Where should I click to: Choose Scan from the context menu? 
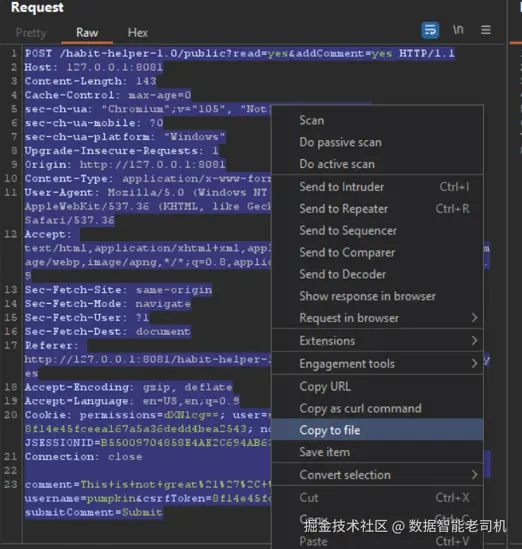coord(377,120)
